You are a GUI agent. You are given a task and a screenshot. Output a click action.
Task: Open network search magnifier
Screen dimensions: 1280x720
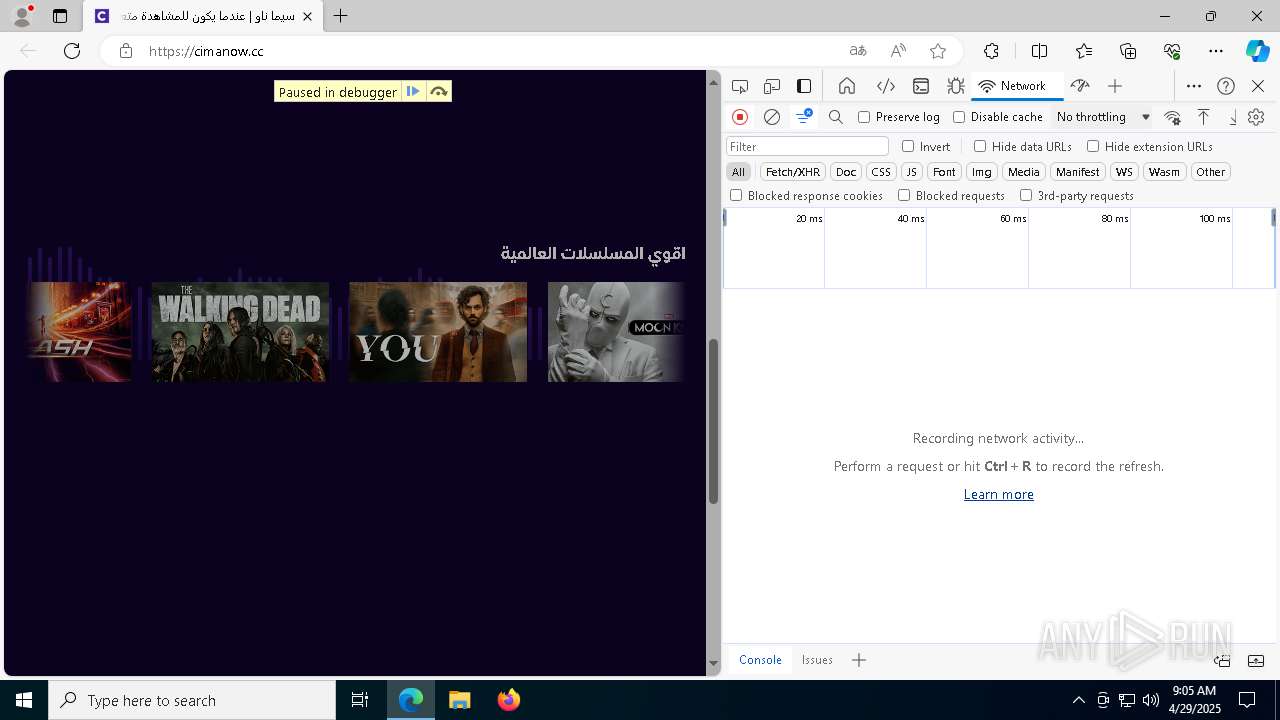836,117
